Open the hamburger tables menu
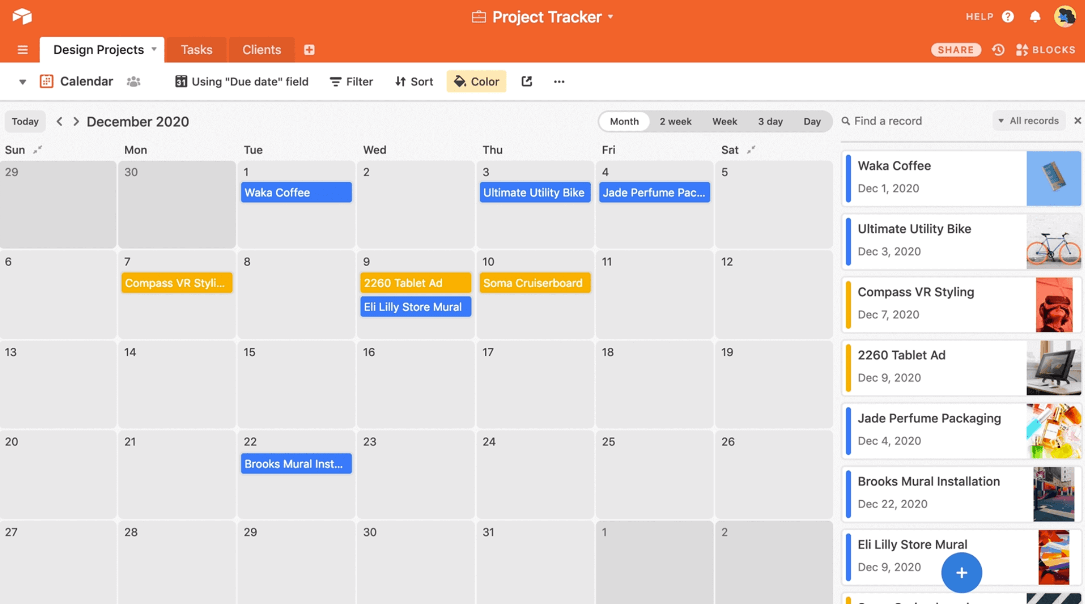The width and height of the screenshot is (1085, 604). tap(23, 50)
